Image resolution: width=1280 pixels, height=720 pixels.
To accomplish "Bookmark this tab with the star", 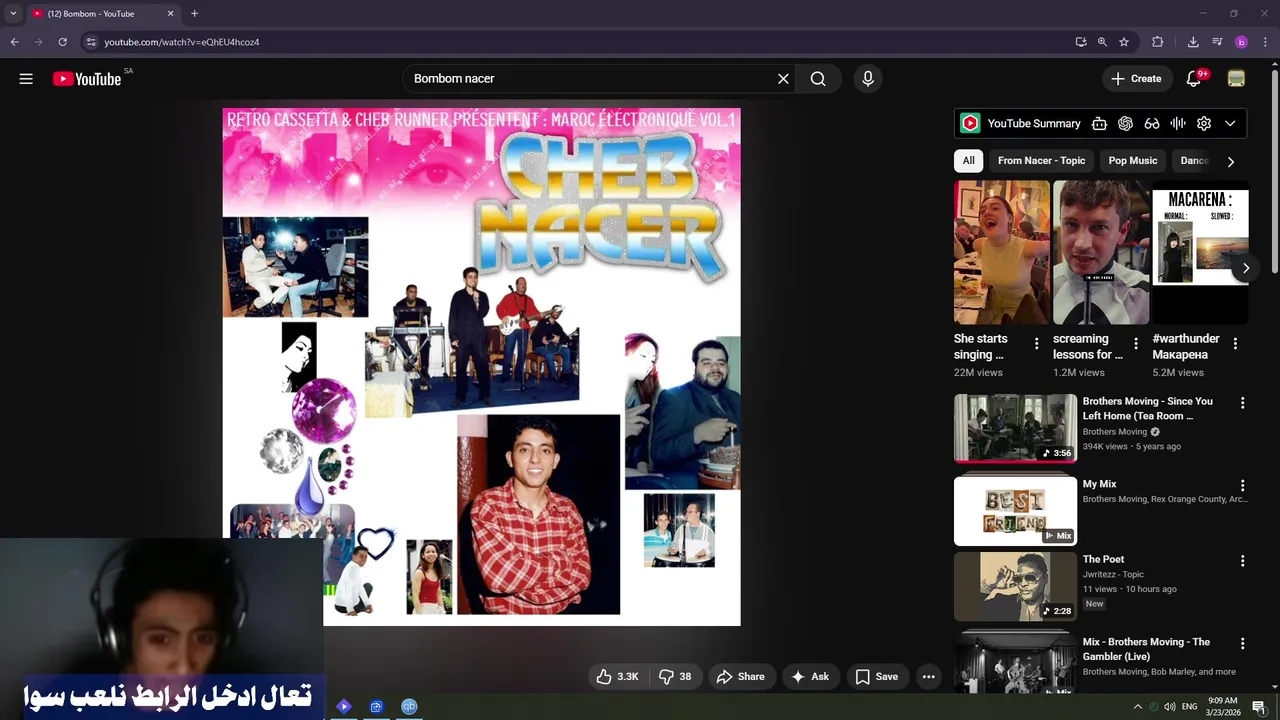I will pos(1124,42).
